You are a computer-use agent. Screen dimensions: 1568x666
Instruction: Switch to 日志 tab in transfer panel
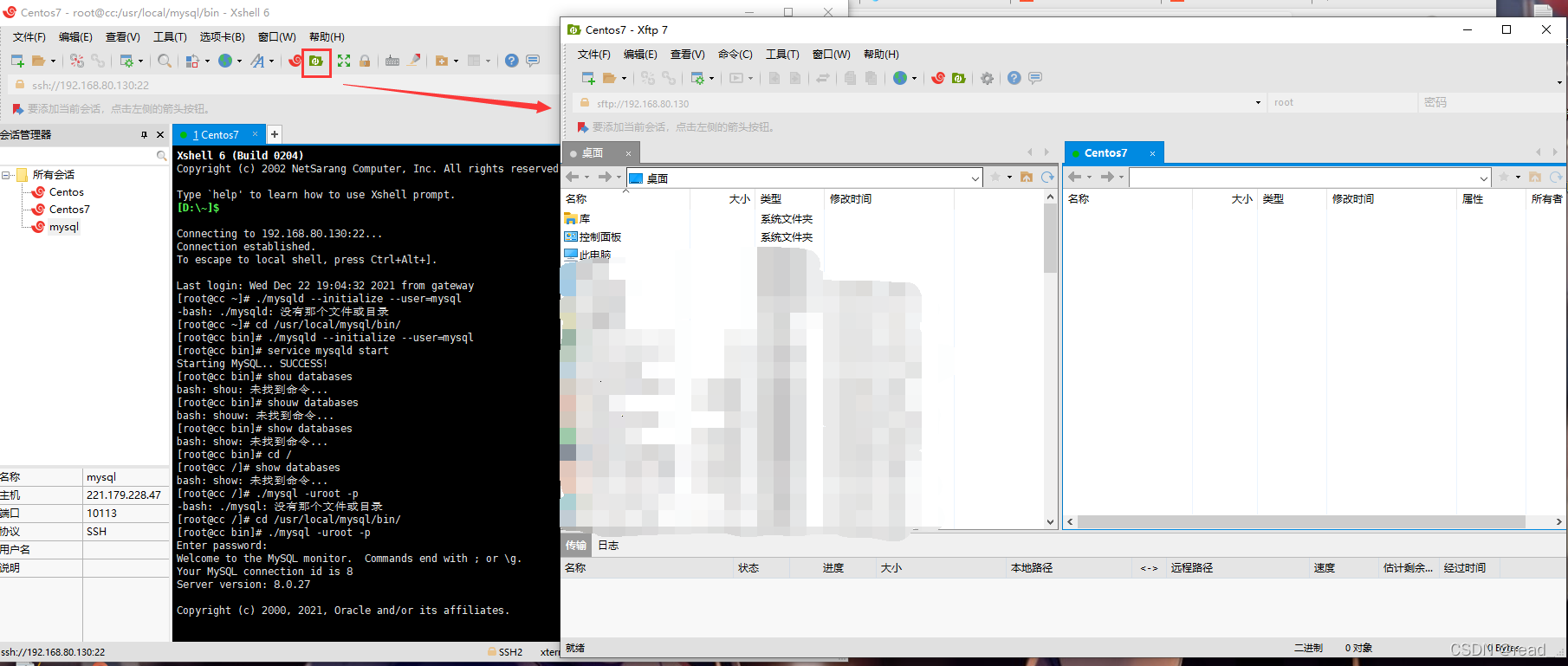coord(609,546)
